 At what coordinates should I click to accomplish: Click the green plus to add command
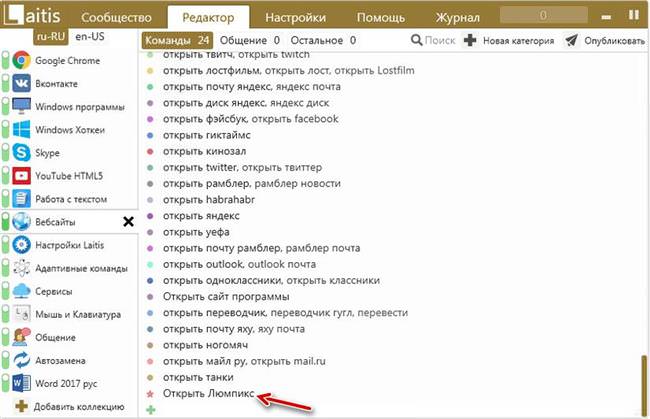pos(151,410)
